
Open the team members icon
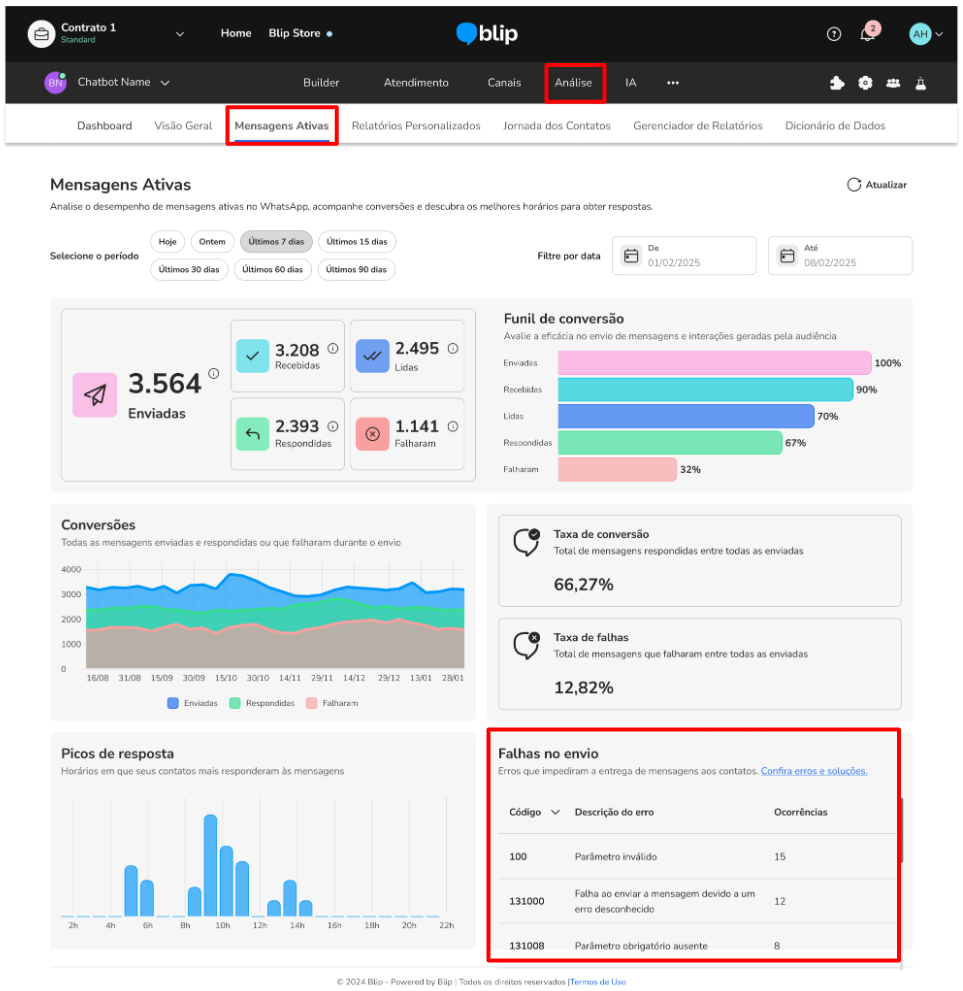pos(893,83)
